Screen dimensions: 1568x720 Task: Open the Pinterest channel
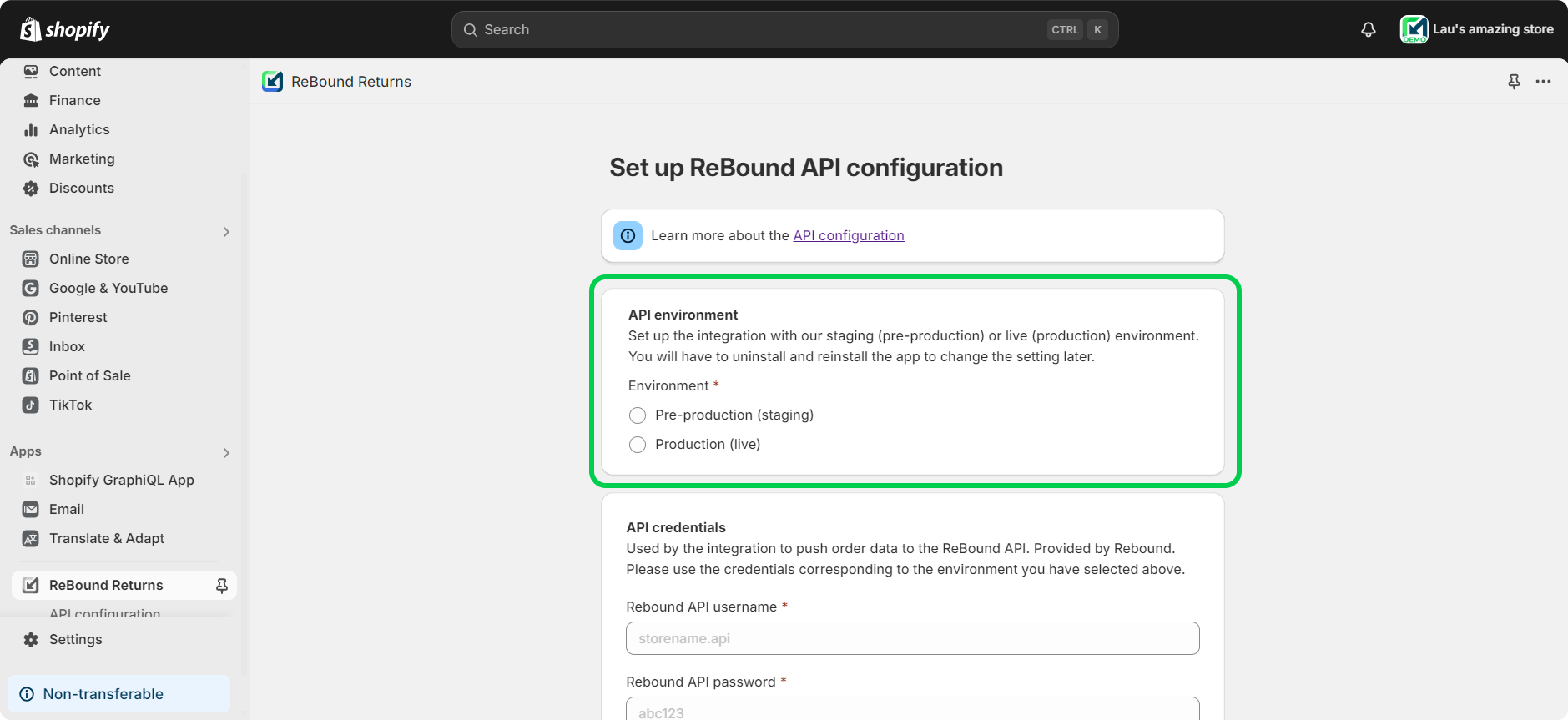[78, 317]
